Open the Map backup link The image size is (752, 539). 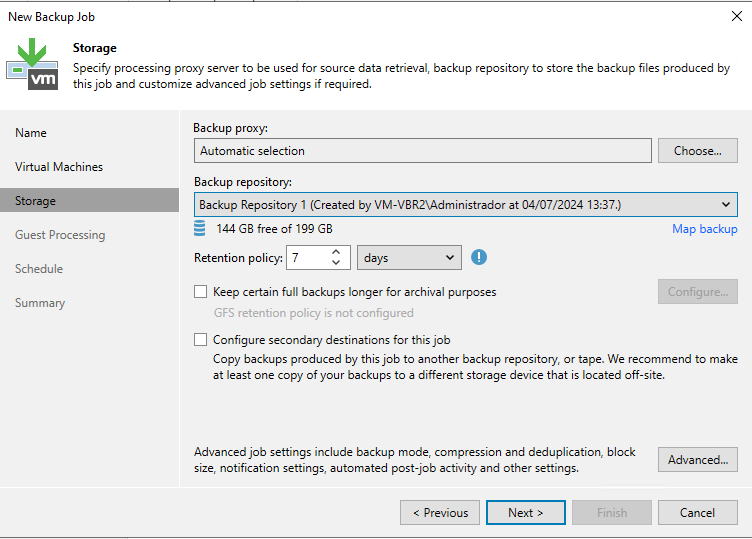(x=705, y=229)
